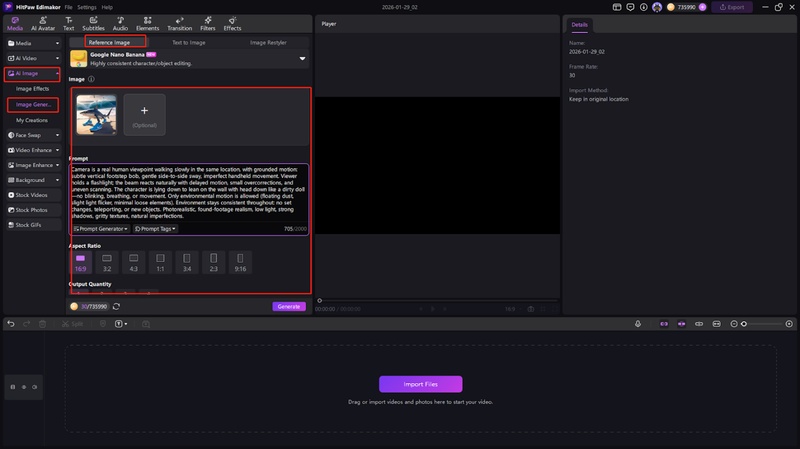Select the 1:1 aspect ratio
The image size is (800, 449).
coord(159,262)
